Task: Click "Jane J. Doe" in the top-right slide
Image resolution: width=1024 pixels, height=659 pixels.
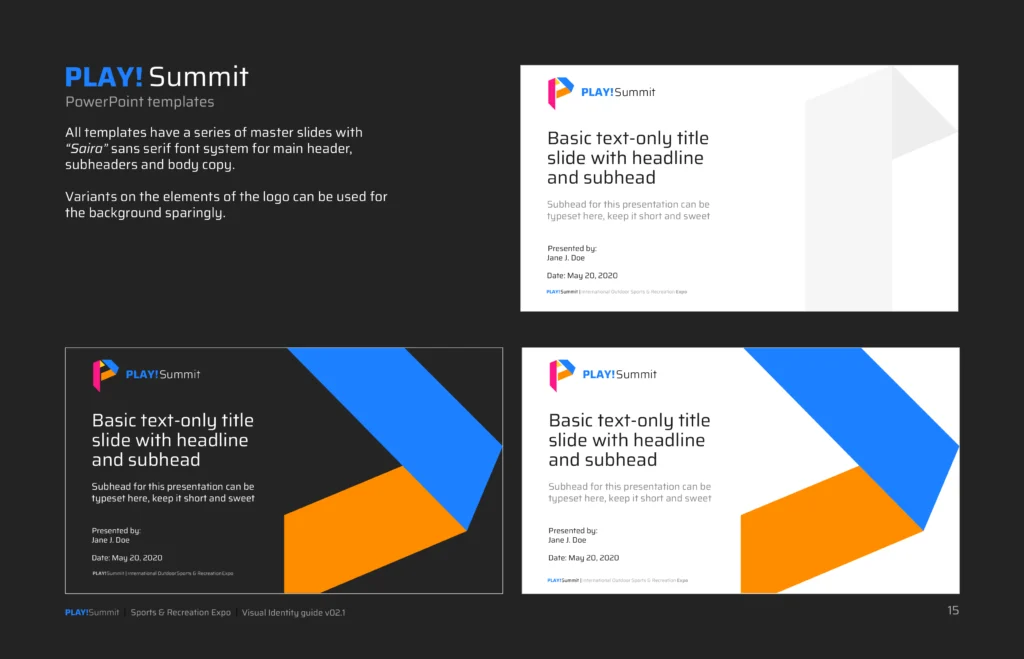Action: 566,258
